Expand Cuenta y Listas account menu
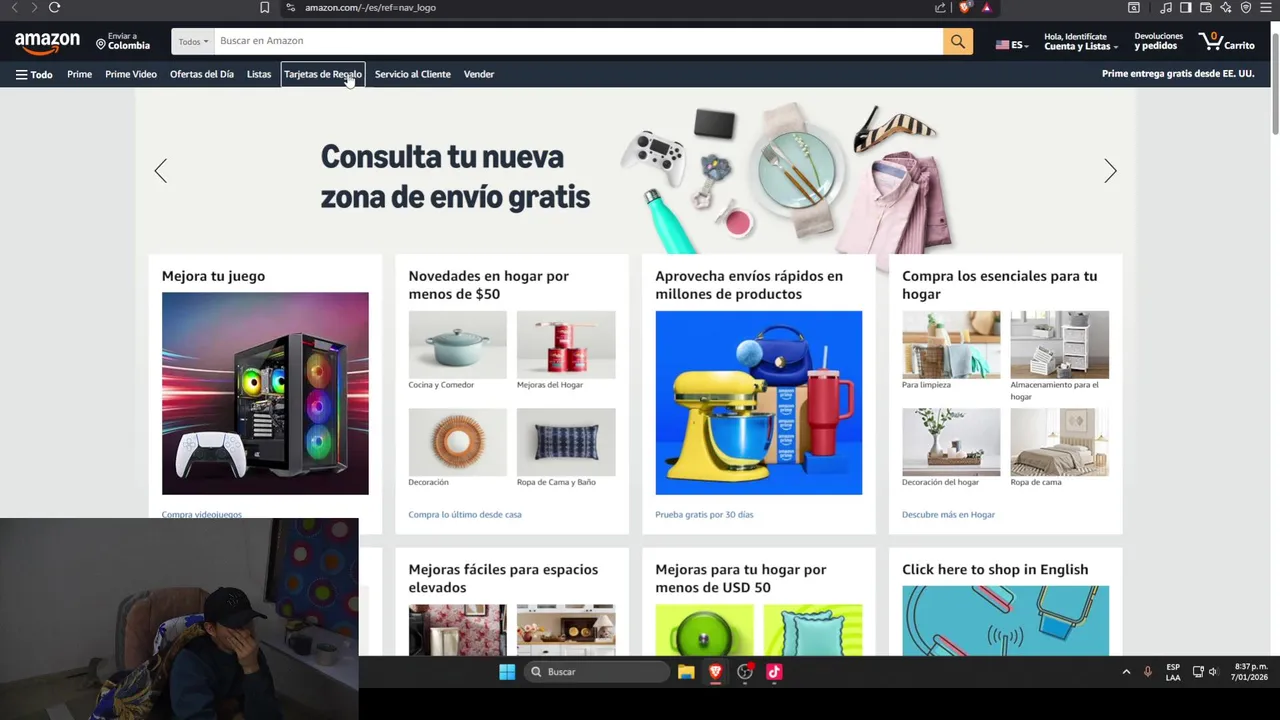The image size is (1280, 720). [x=1081, y=42]
